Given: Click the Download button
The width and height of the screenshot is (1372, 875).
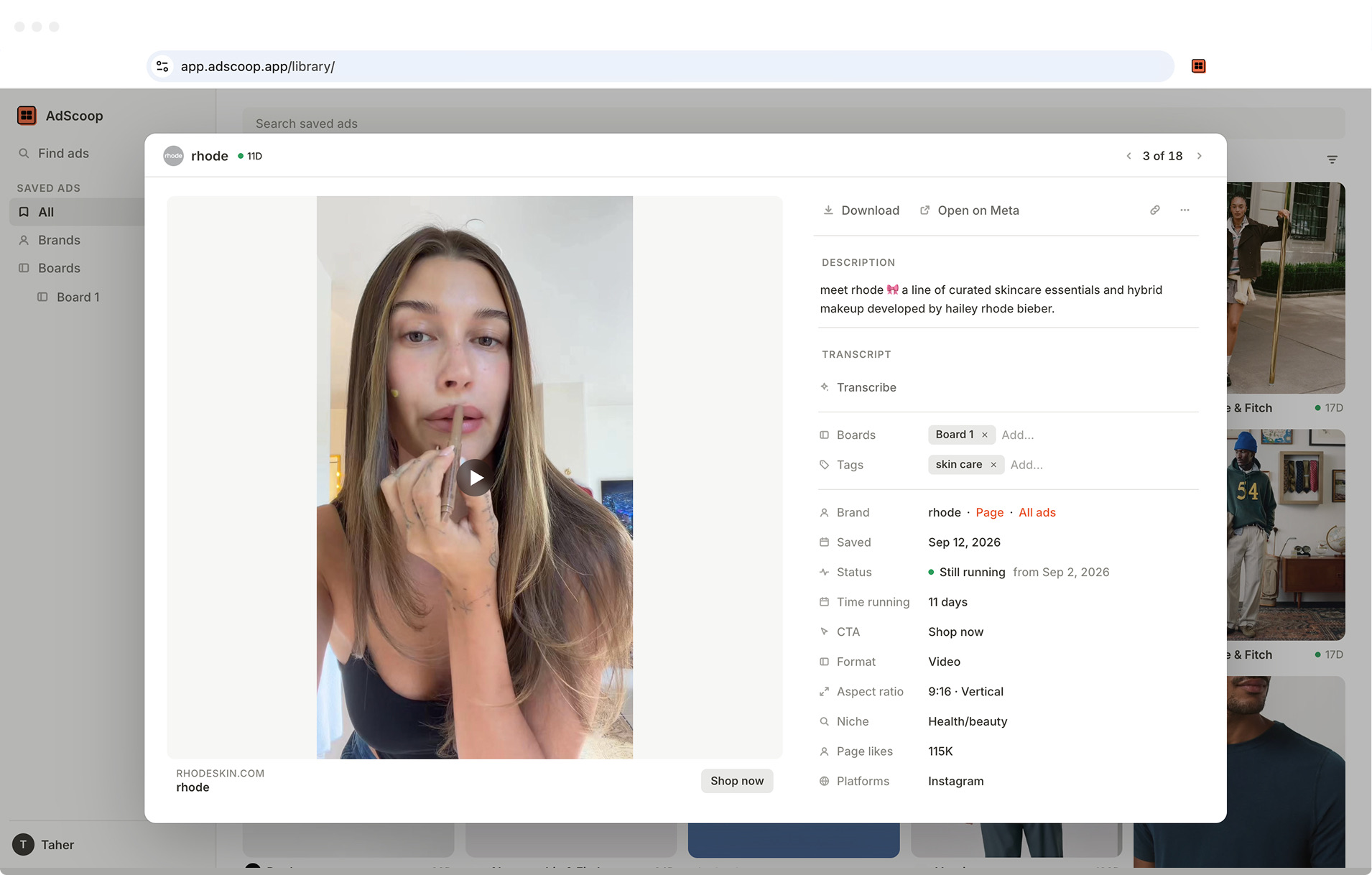Looking at the screenshot, I should (x=861, y=210).
